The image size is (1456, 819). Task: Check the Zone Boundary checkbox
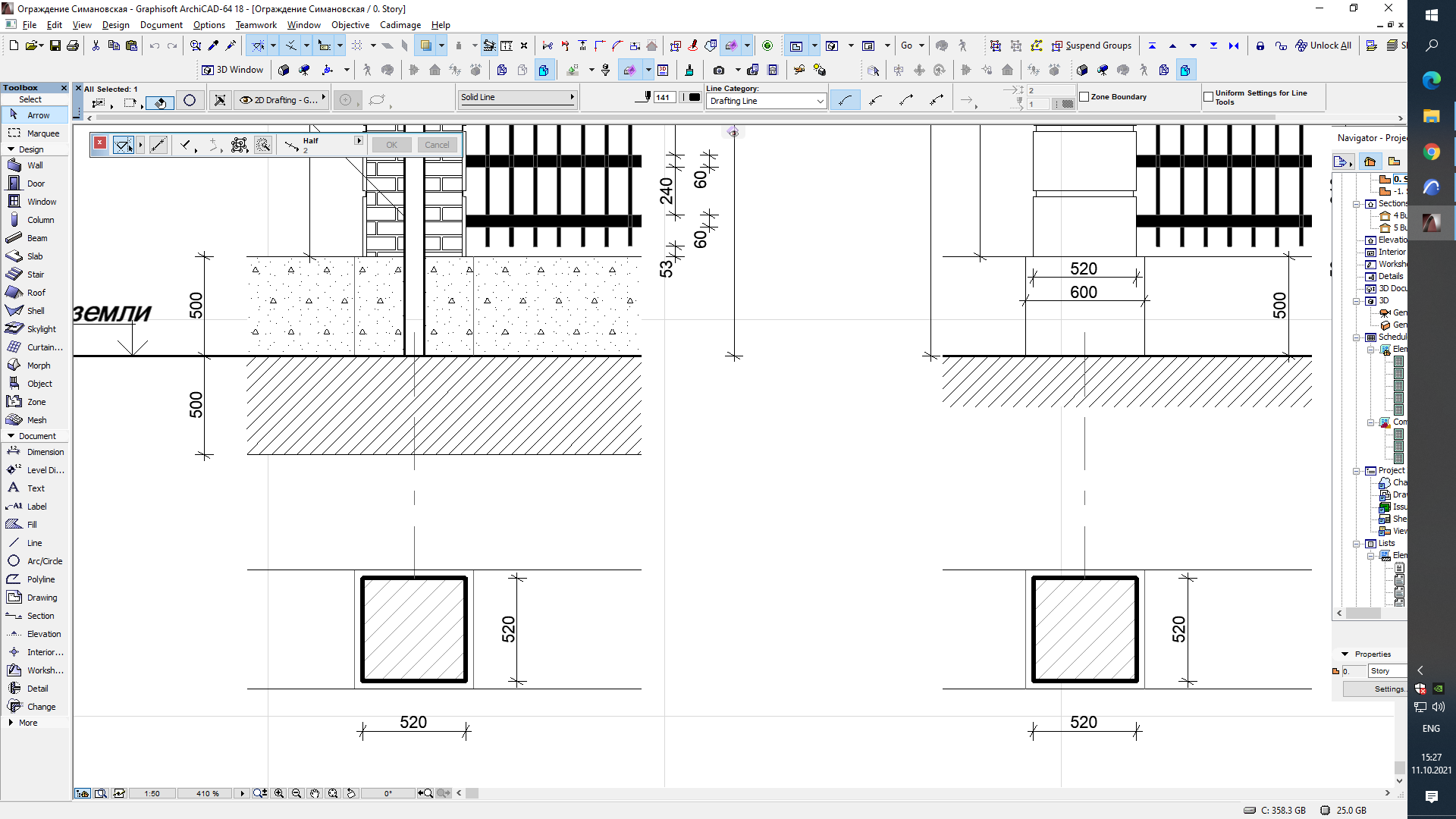1084,97
